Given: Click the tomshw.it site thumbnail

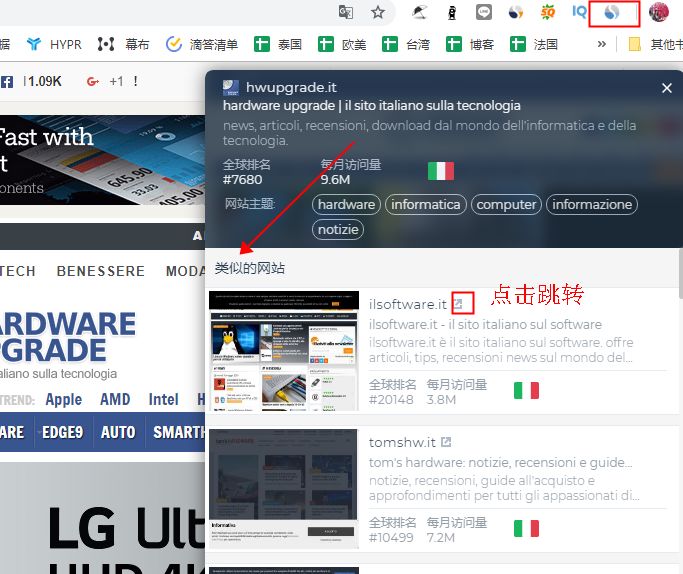Looking at the screenshot, I should click(284, 489).
